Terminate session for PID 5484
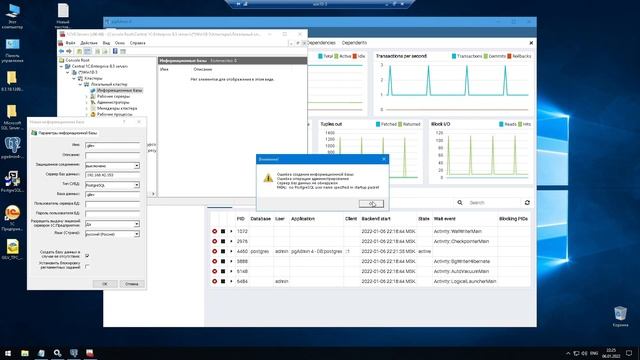The width and height of the screenshot is (640, 360). pyautogui.click(x=214, y=281)
